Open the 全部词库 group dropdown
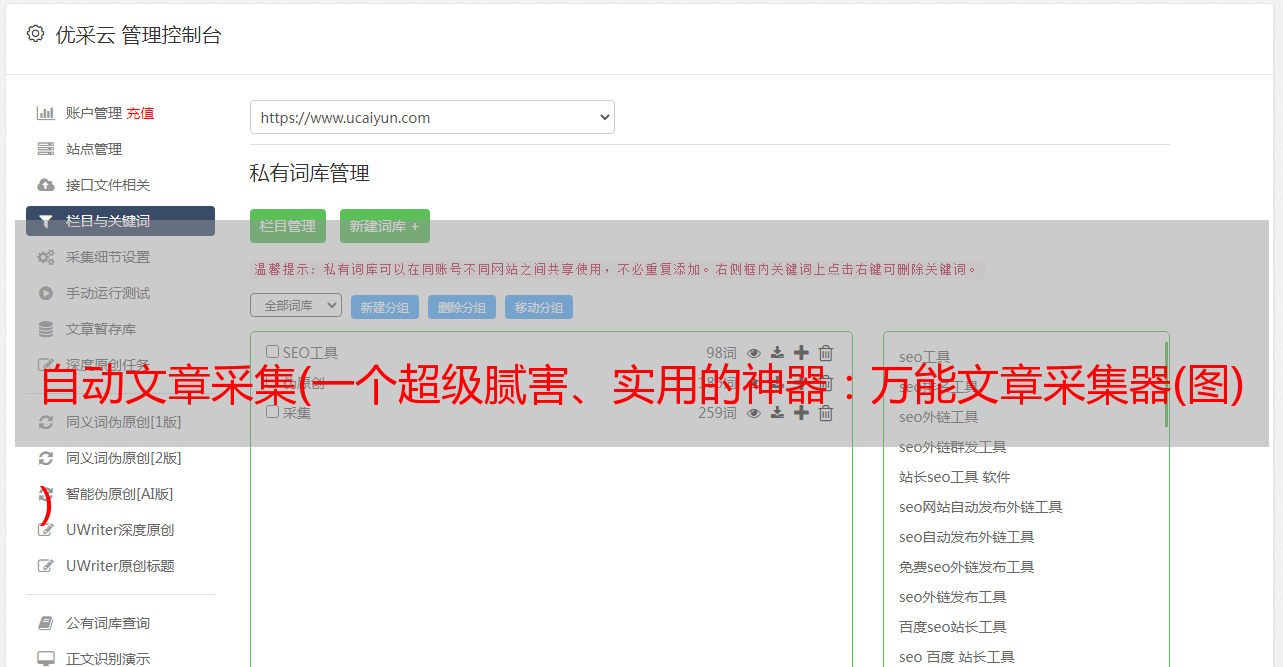The height and width of the screenshot is (667, 1283). (296, 306)
